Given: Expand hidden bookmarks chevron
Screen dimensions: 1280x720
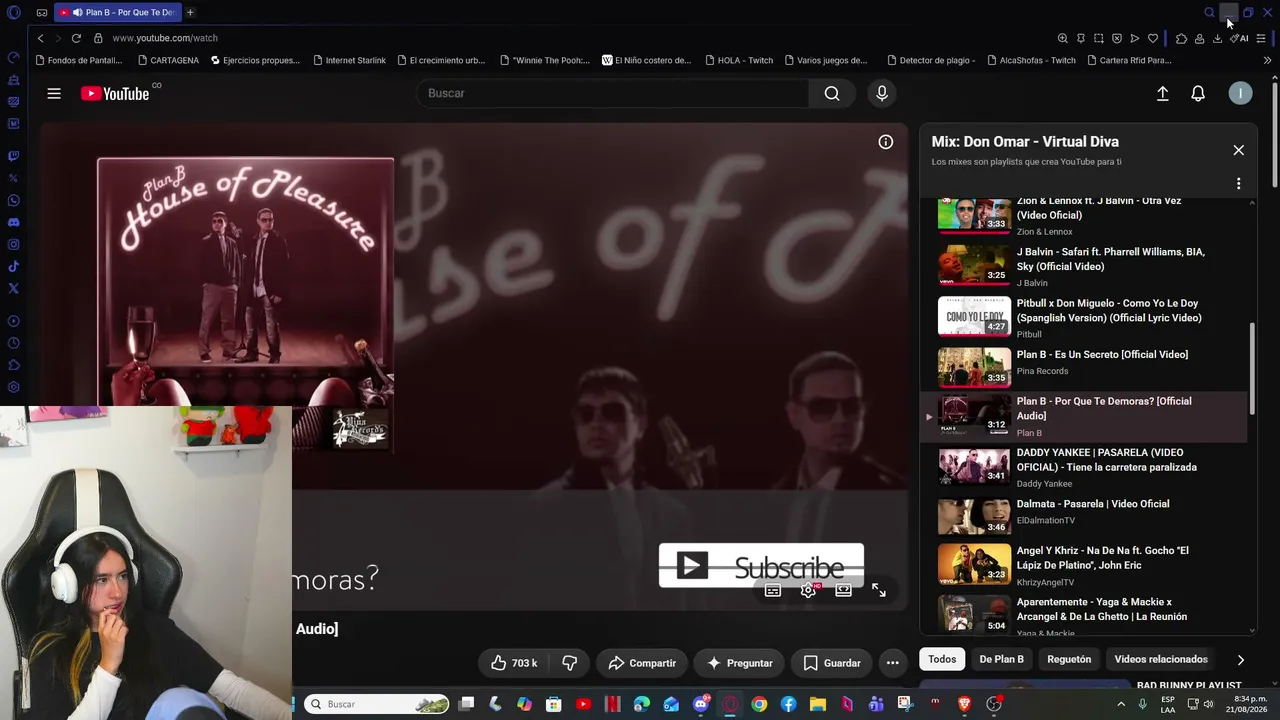Looking at the screenshot, I should [x=1267, y=60].
